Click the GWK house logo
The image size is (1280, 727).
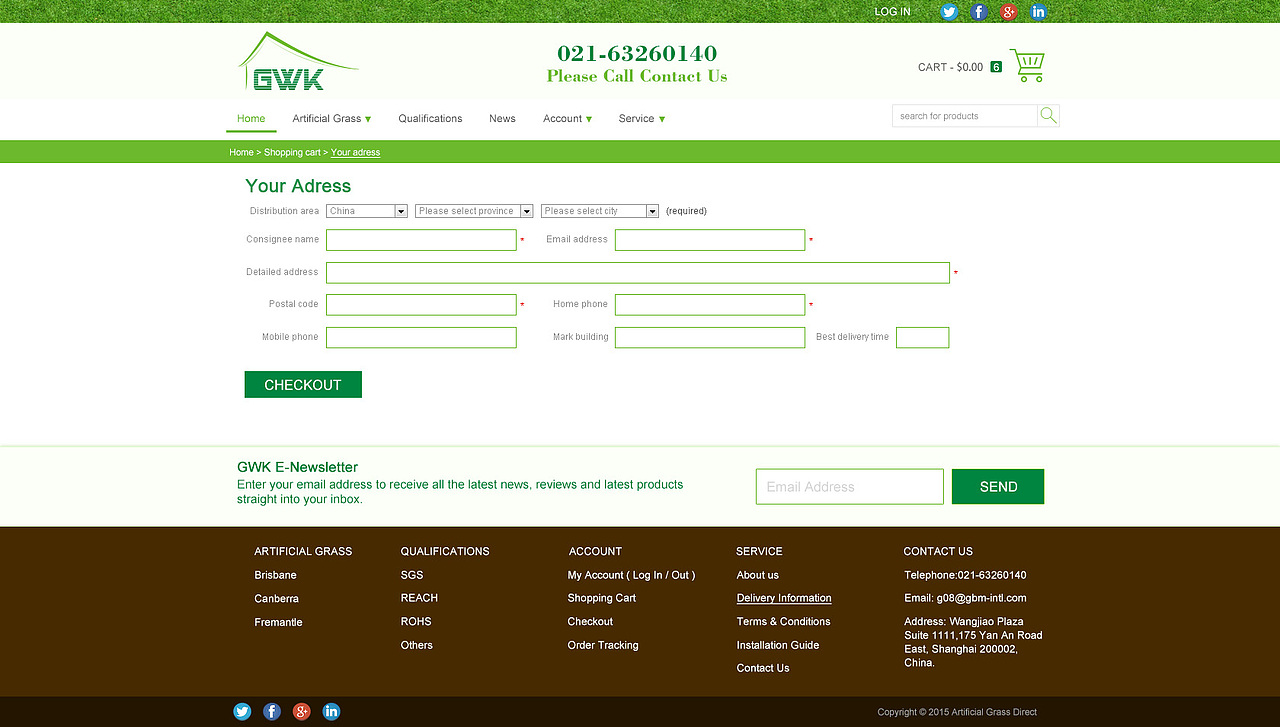298,62
